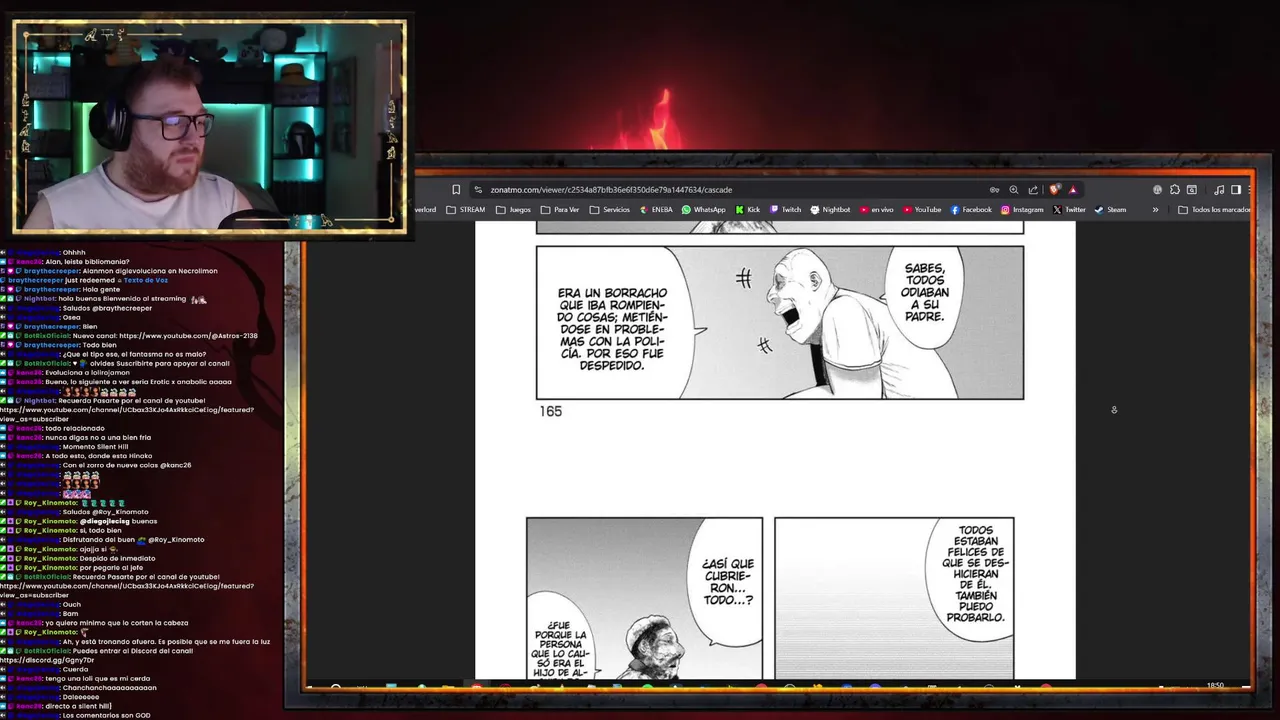Open the Steam bookmark
1280x720 pixels.
1110,210
